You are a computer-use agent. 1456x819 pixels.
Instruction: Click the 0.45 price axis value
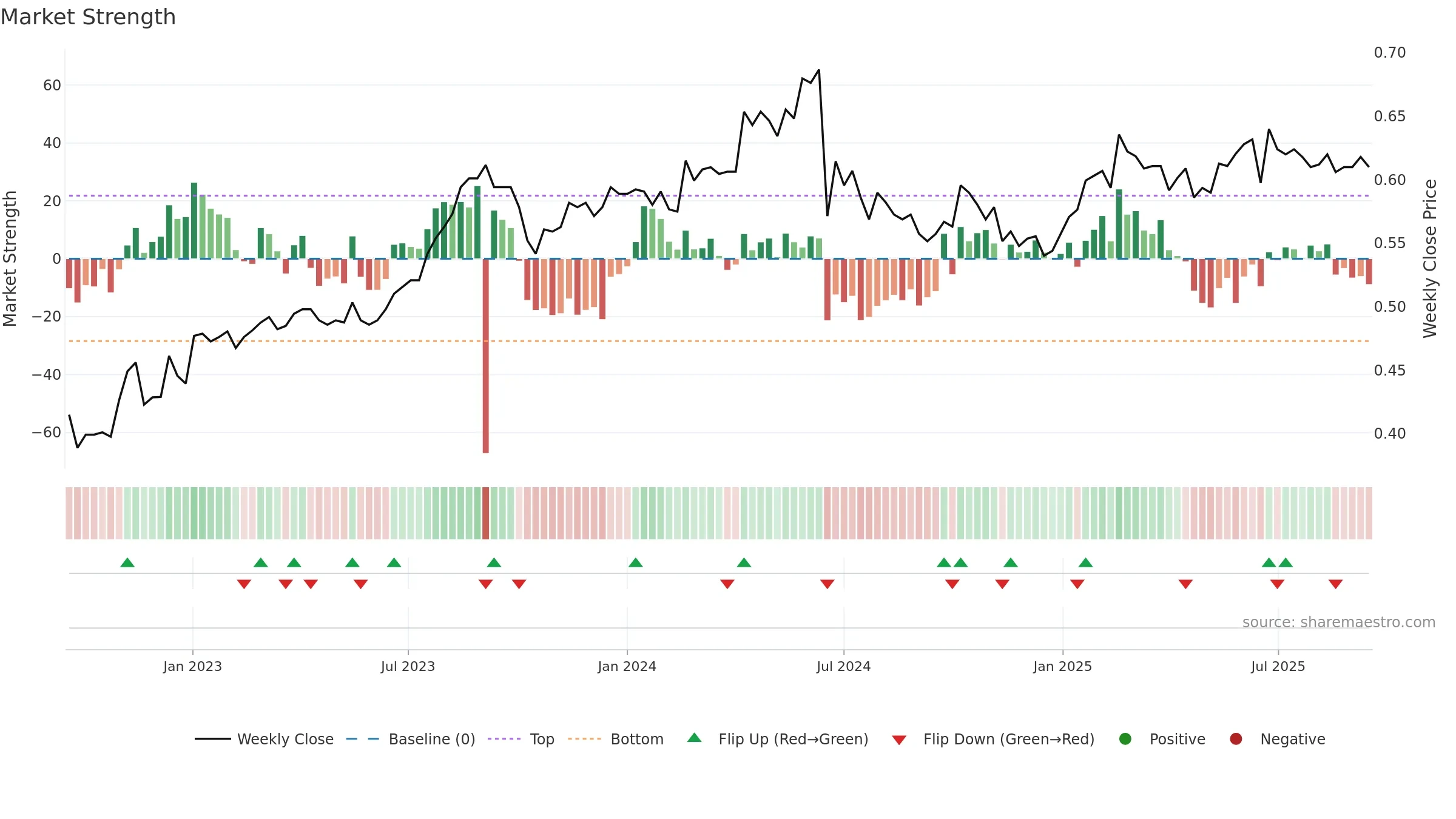coord(1390,371)
